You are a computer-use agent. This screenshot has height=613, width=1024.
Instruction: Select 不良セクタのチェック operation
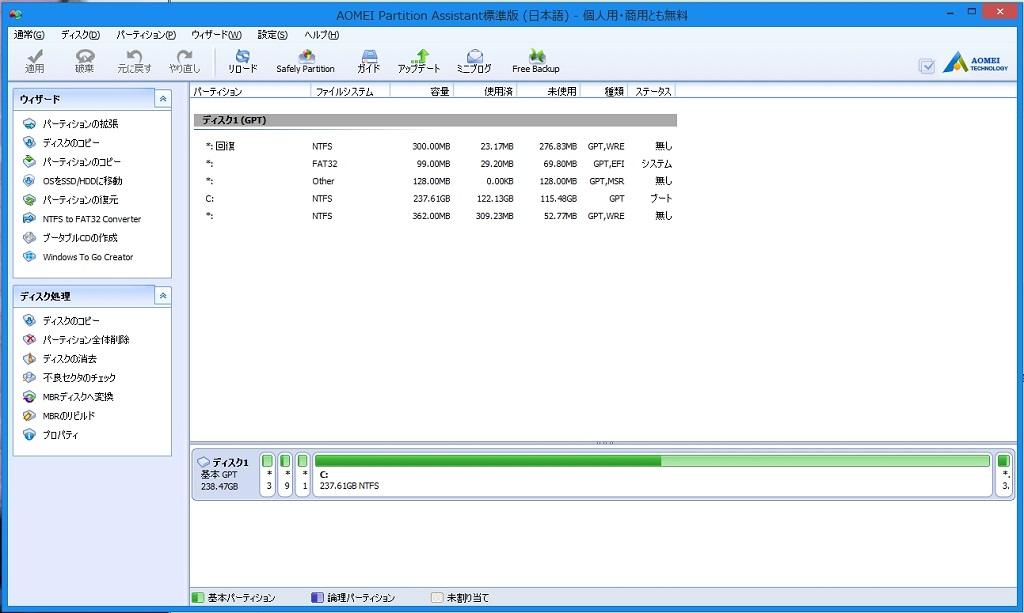69,377
